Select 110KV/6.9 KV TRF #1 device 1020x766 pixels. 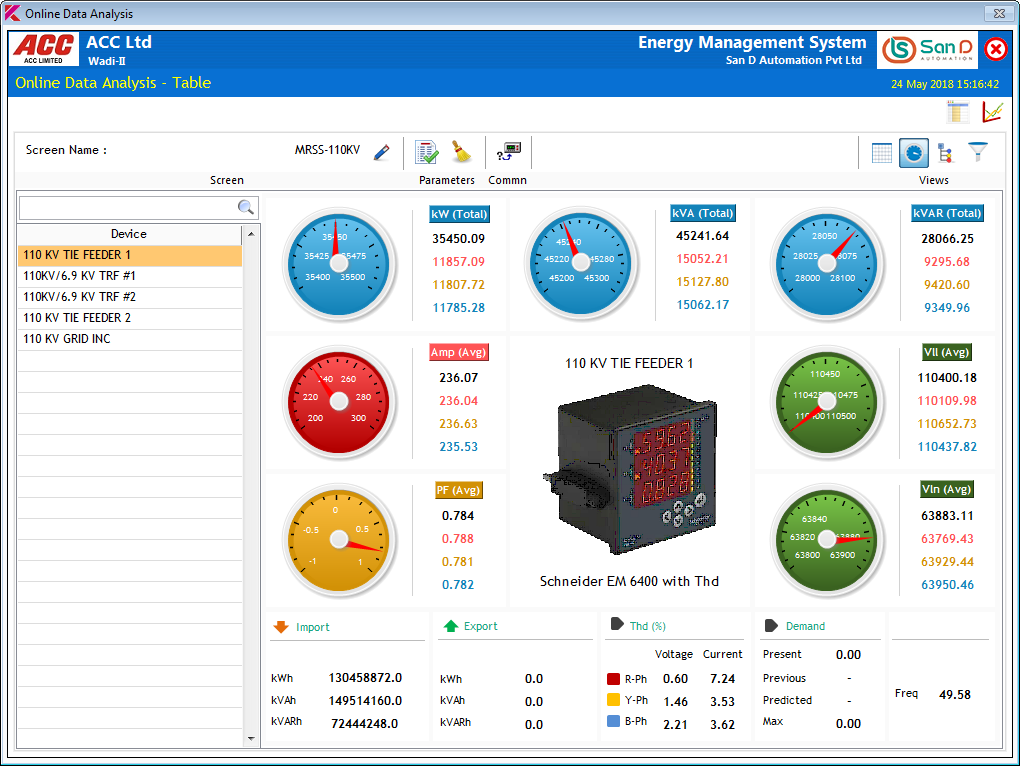coord(130,276)
